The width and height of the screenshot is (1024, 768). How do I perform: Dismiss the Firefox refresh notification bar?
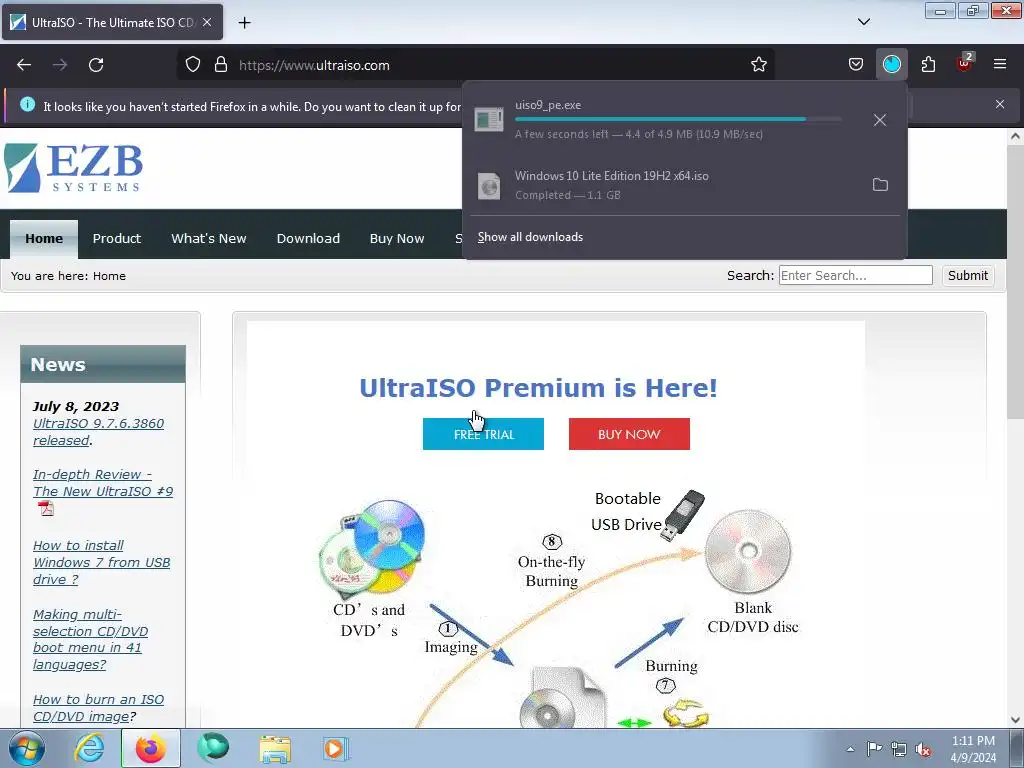tap(999, 104)
